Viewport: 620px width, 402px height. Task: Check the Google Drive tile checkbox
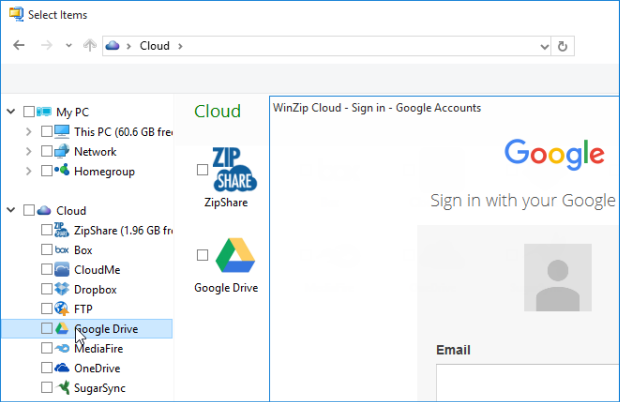(x=202, y=255)
